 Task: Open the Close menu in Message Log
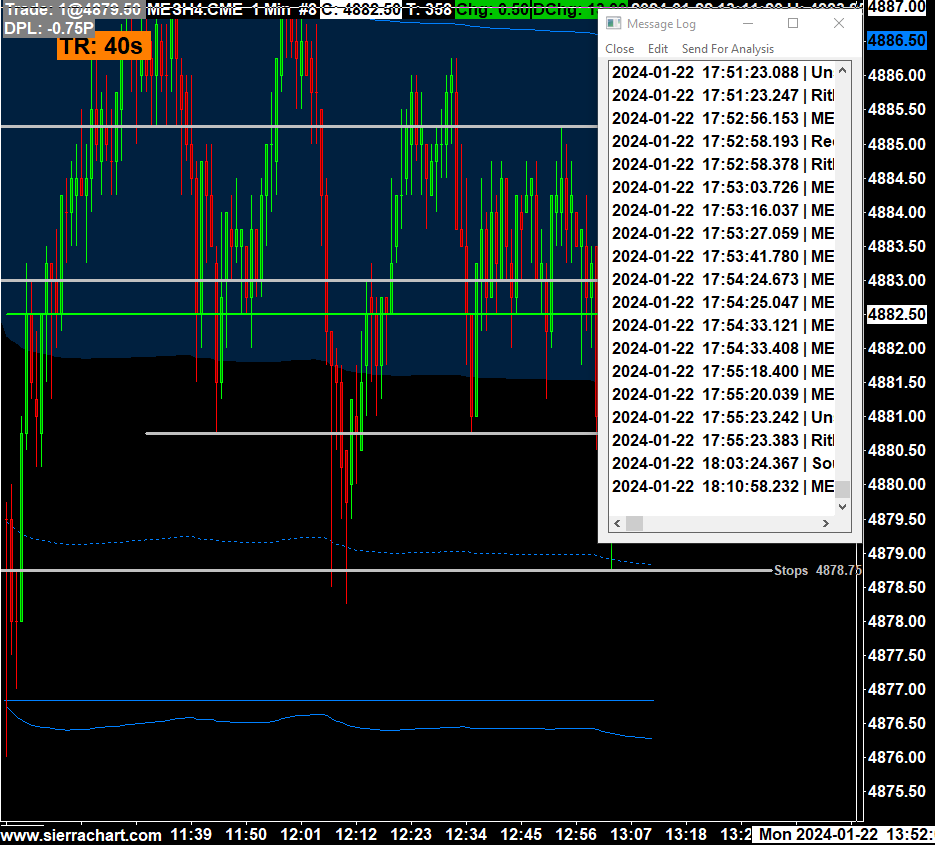coord(620,49)
